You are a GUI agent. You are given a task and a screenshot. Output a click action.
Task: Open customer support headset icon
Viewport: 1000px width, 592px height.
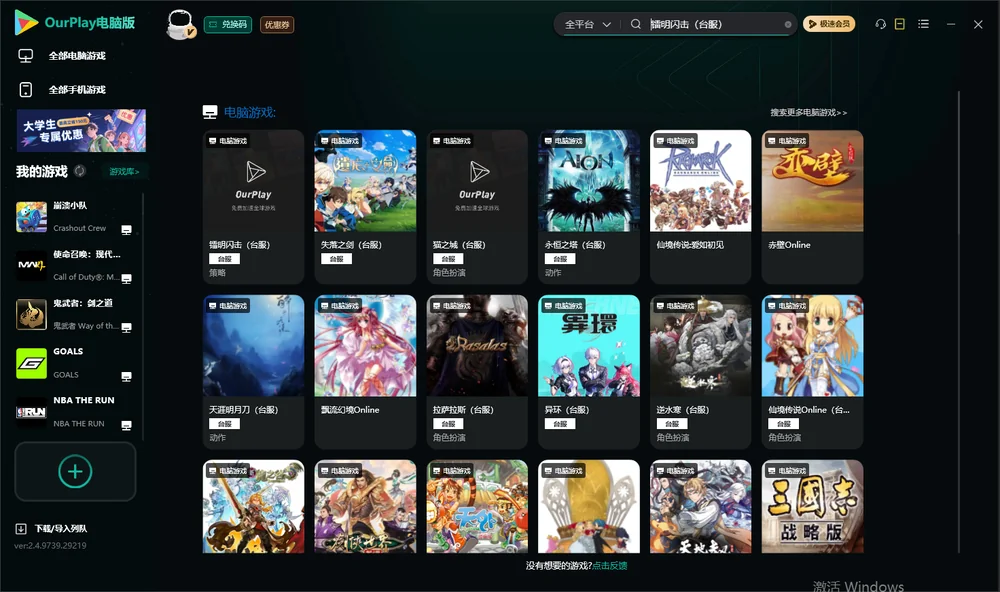pyautogui.click(x=881, y=24)
